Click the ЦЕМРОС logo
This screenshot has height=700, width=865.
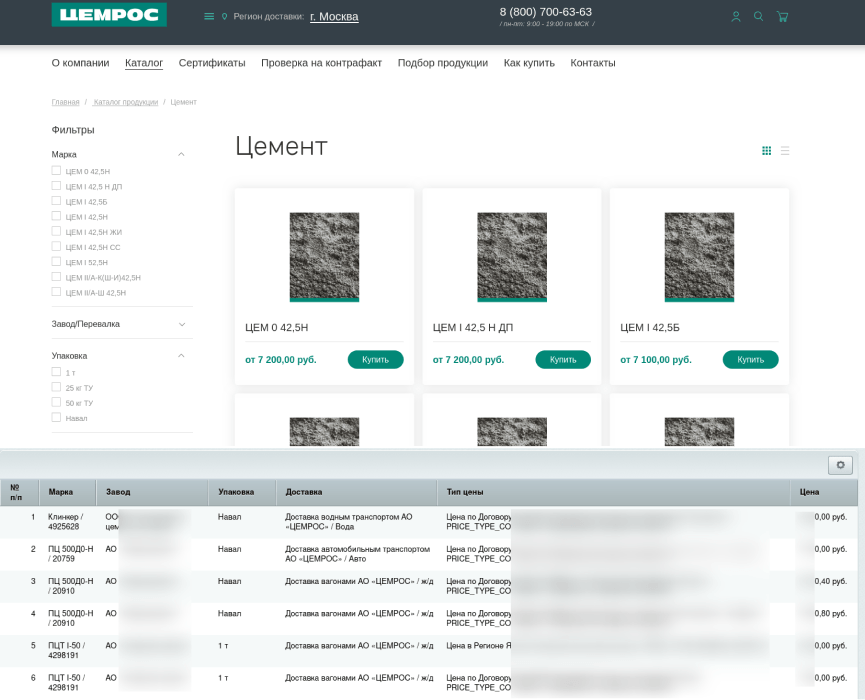coord(109,15)
